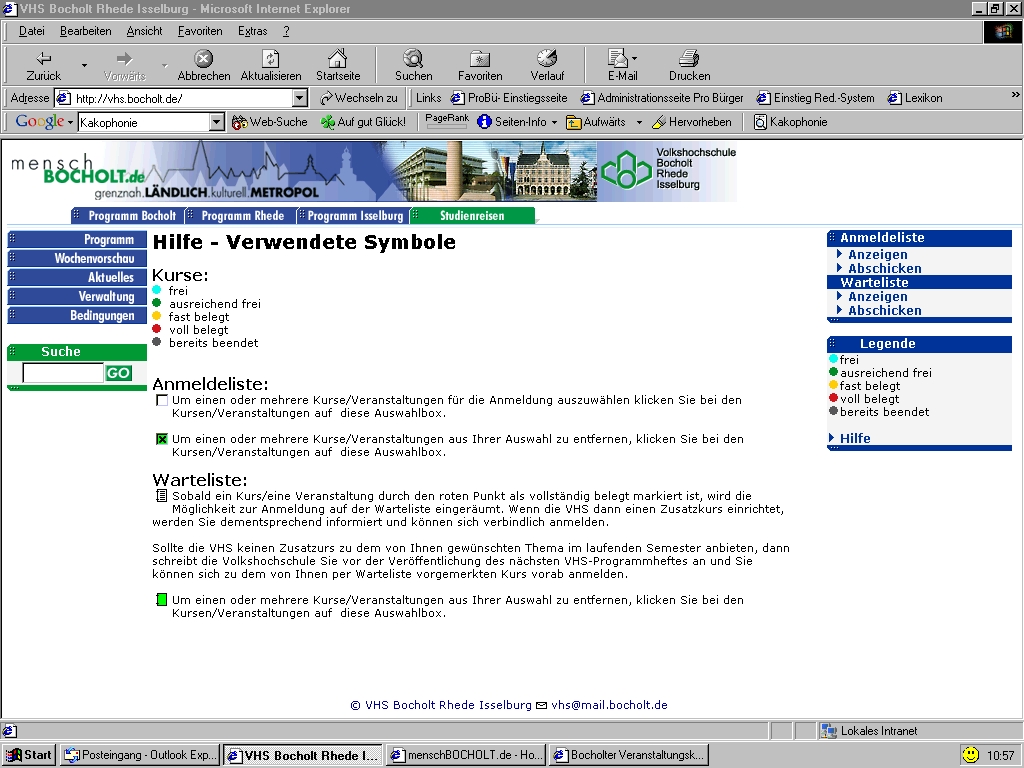Click the Aufwärts folder icon
This screenshot has width=1024, height=768.
click(x=573, y=122)
